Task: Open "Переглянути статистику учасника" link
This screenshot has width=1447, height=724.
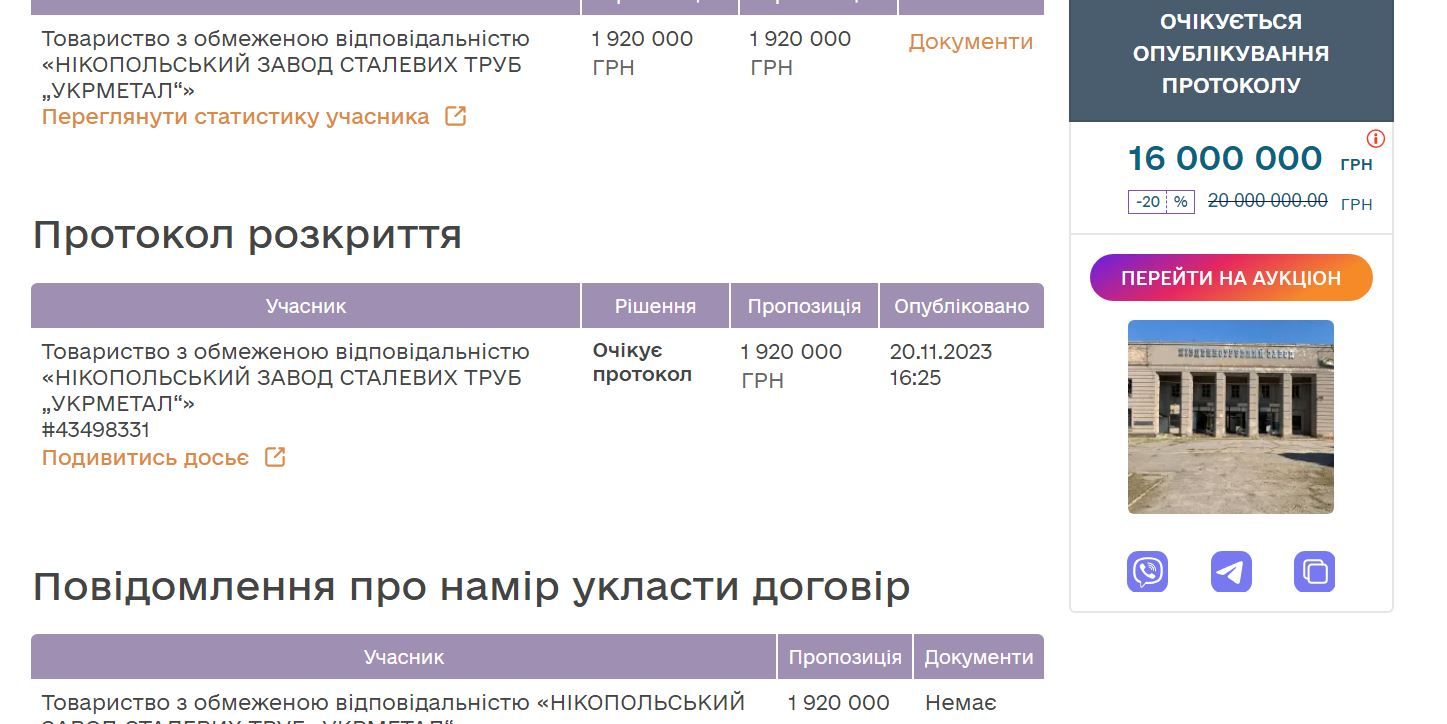Action: [235, 116]
